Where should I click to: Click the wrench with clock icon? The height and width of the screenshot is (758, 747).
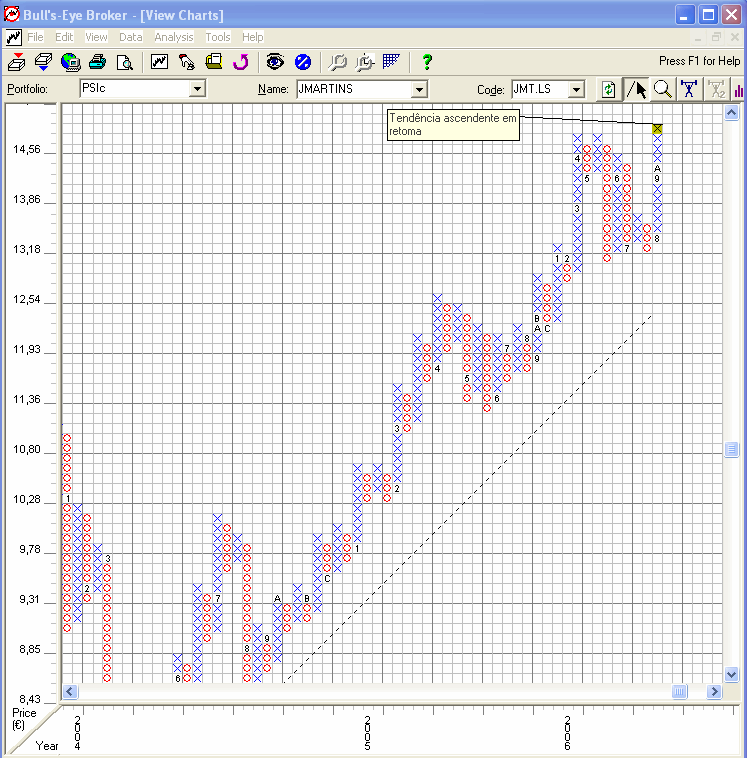(x=365, y=62)
